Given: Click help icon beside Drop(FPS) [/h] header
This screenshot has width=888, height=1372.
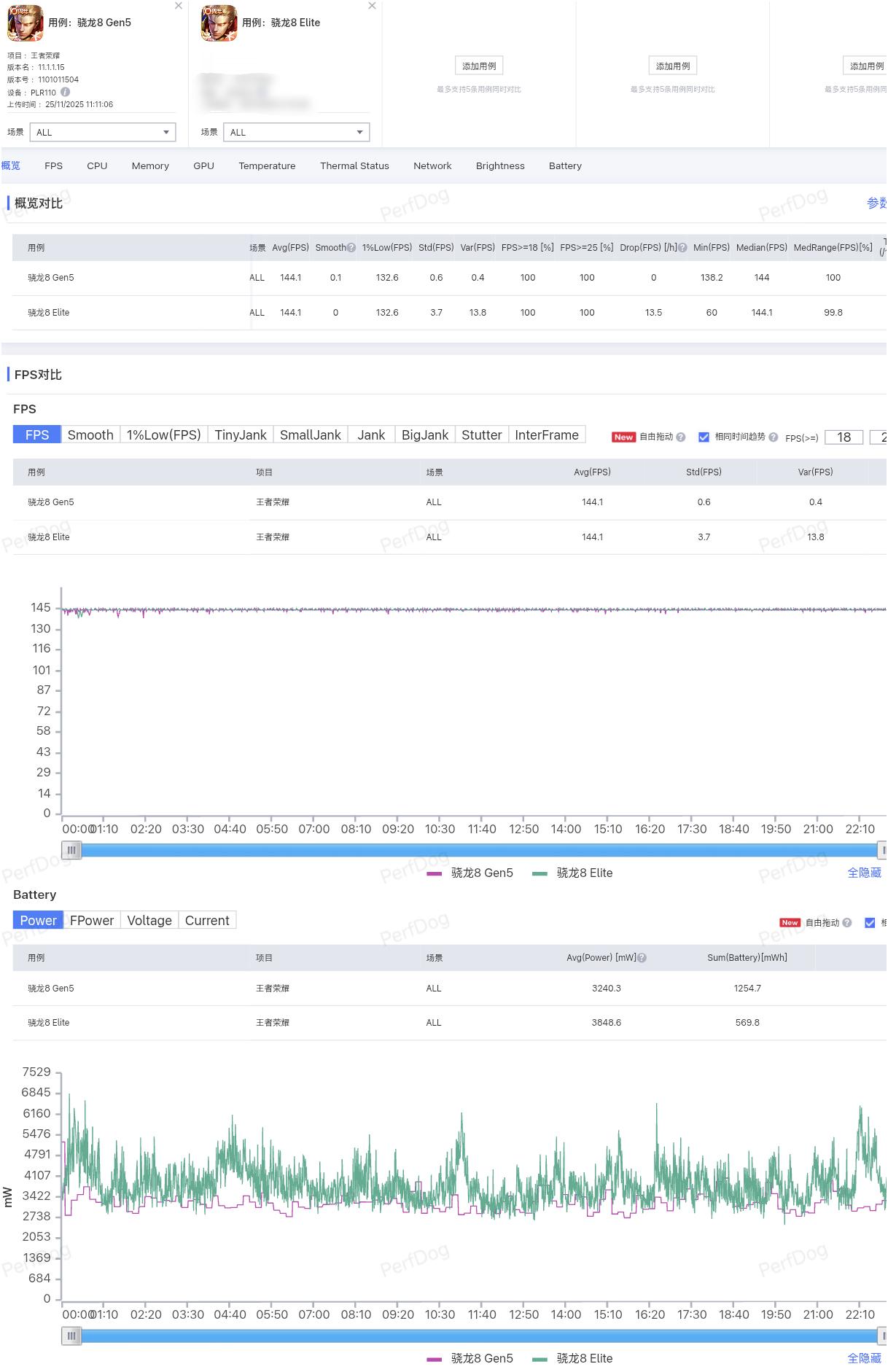Looking at the screenshot, I should coord(682,248).
